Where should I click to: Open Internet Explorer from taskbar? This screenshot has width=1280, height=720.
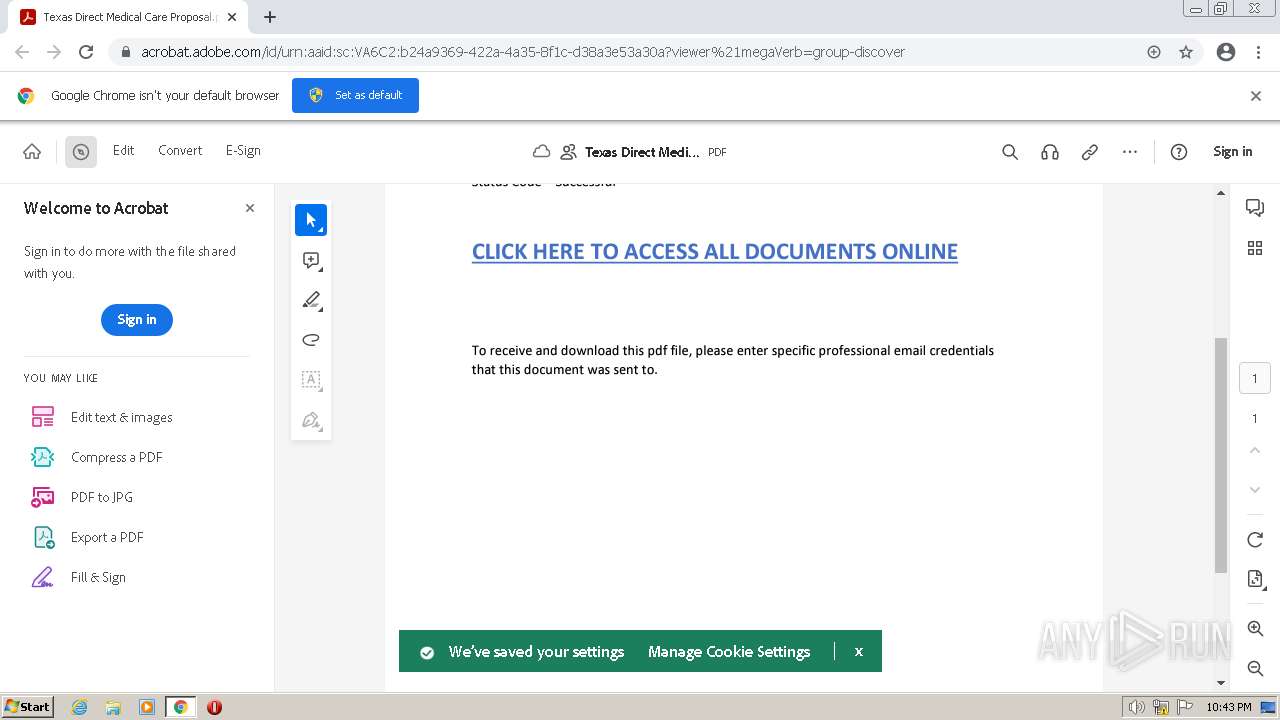80,707
